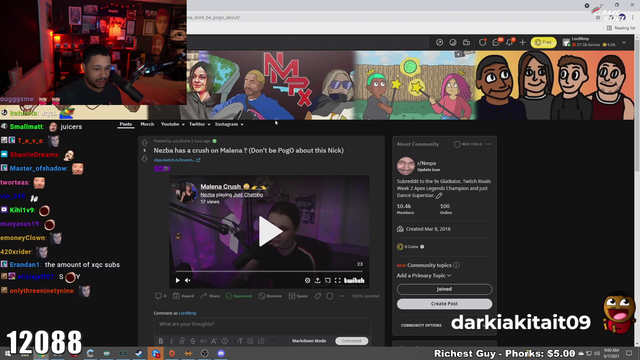Select the Posts tab
This screenshot has height=360, width=640.
pyautogui.click(x=126, y=124)
